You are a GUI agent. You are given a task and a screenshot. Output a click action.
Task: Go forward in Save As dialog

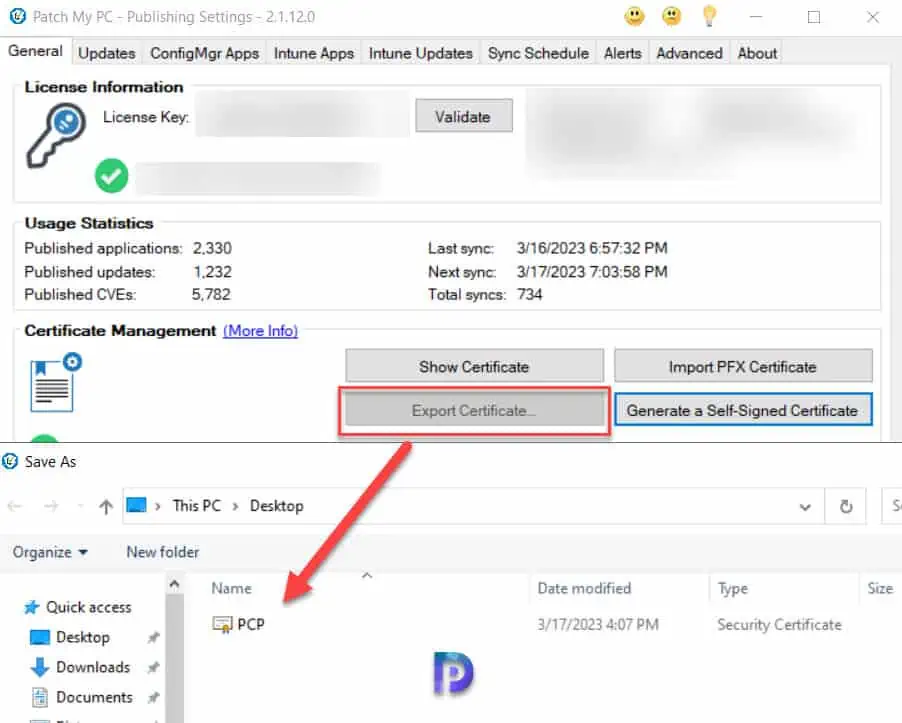coord(51,506)
